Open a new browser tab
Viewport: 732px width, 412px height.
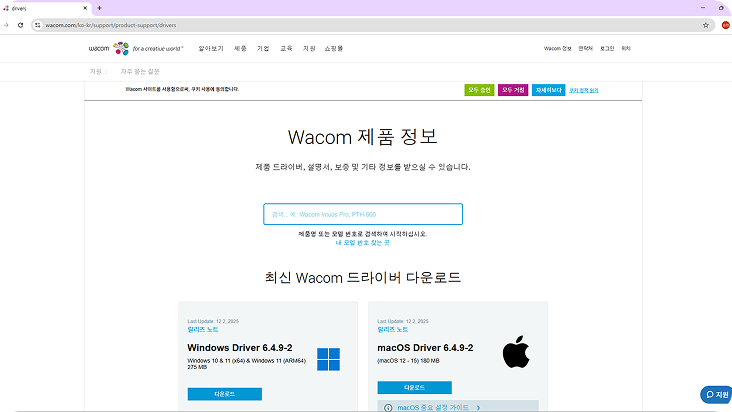point(99,8)
